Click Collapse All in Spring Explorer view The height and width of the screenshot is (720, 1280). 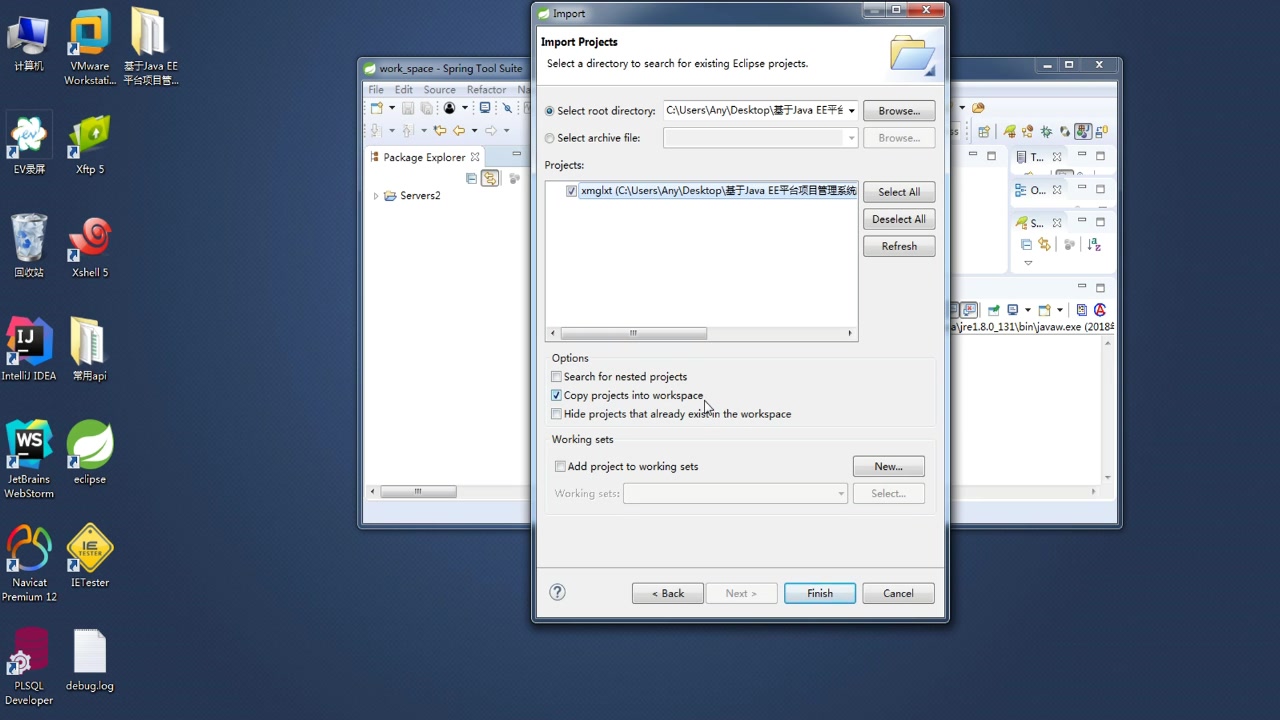click(1027, 244)
